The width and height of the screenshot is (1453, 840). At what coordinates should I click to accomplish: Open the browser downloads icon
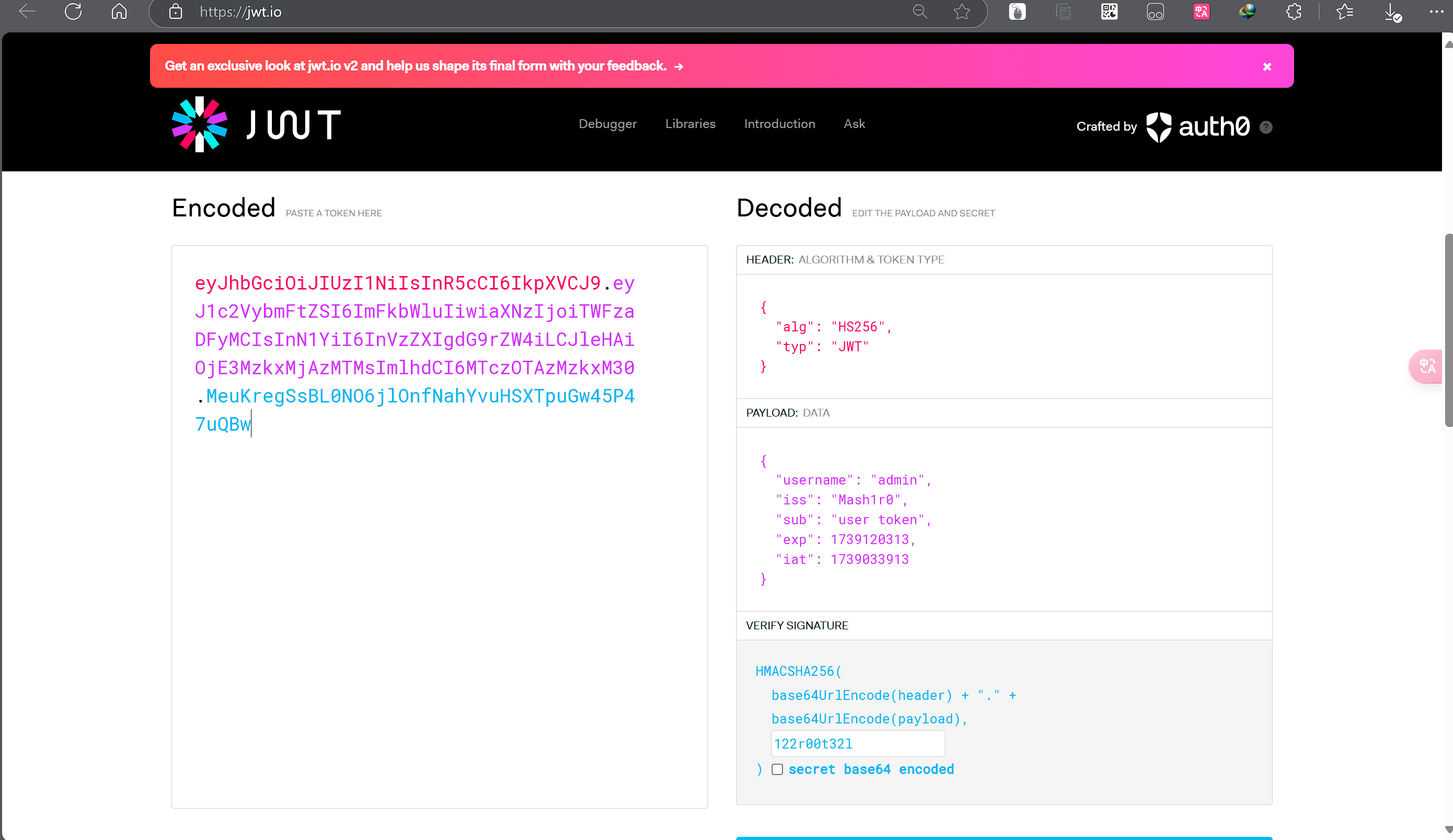(x=1392, y=12)
